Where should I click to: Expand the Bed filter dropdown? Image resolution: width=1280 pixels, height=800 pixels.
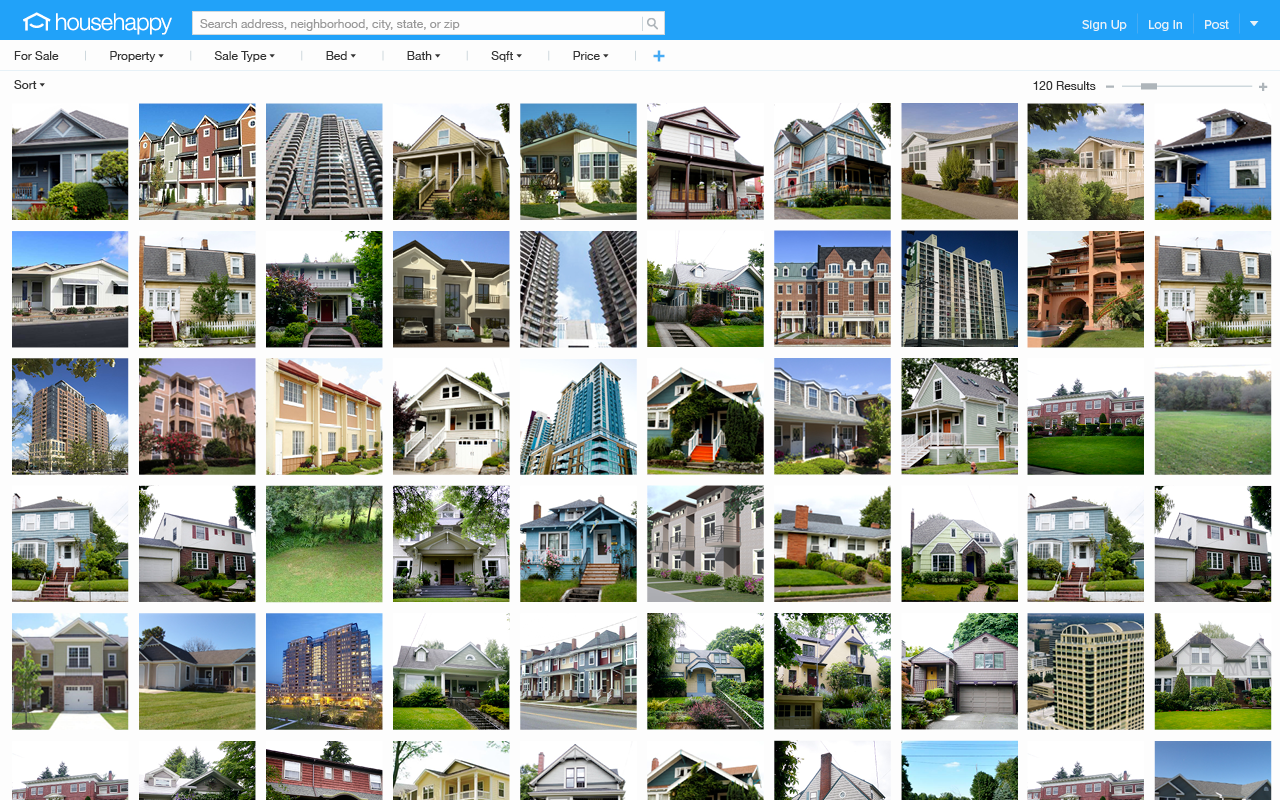tap(340, 56)
